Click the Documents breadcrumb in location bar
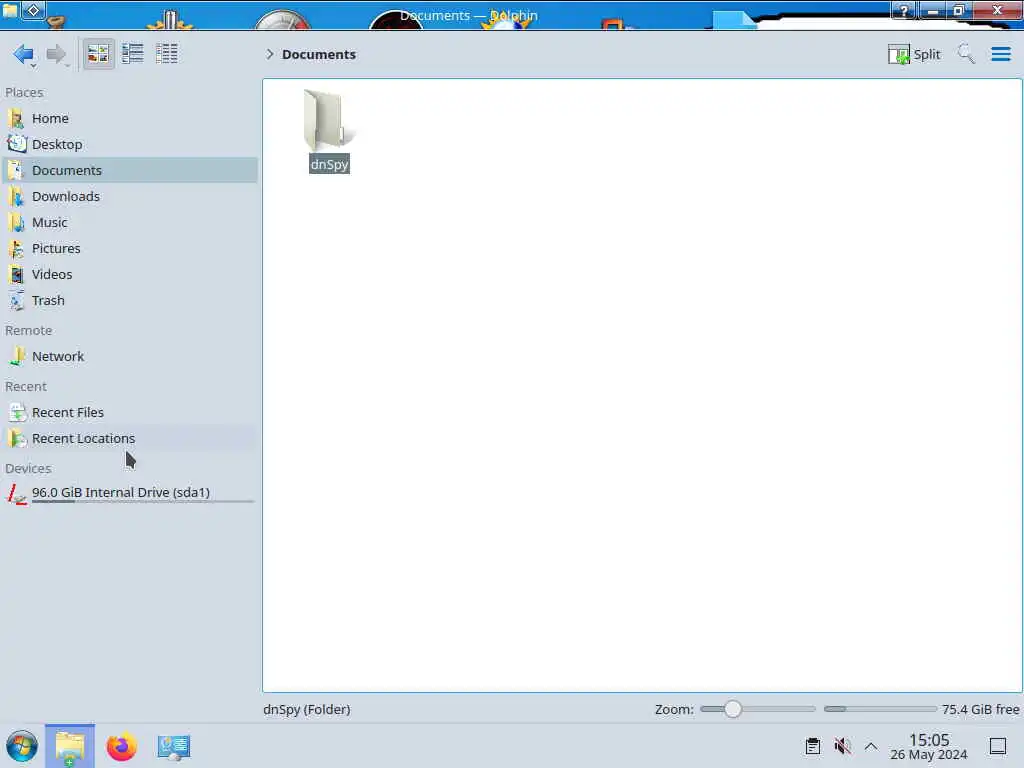 click(x=319, y=54)
